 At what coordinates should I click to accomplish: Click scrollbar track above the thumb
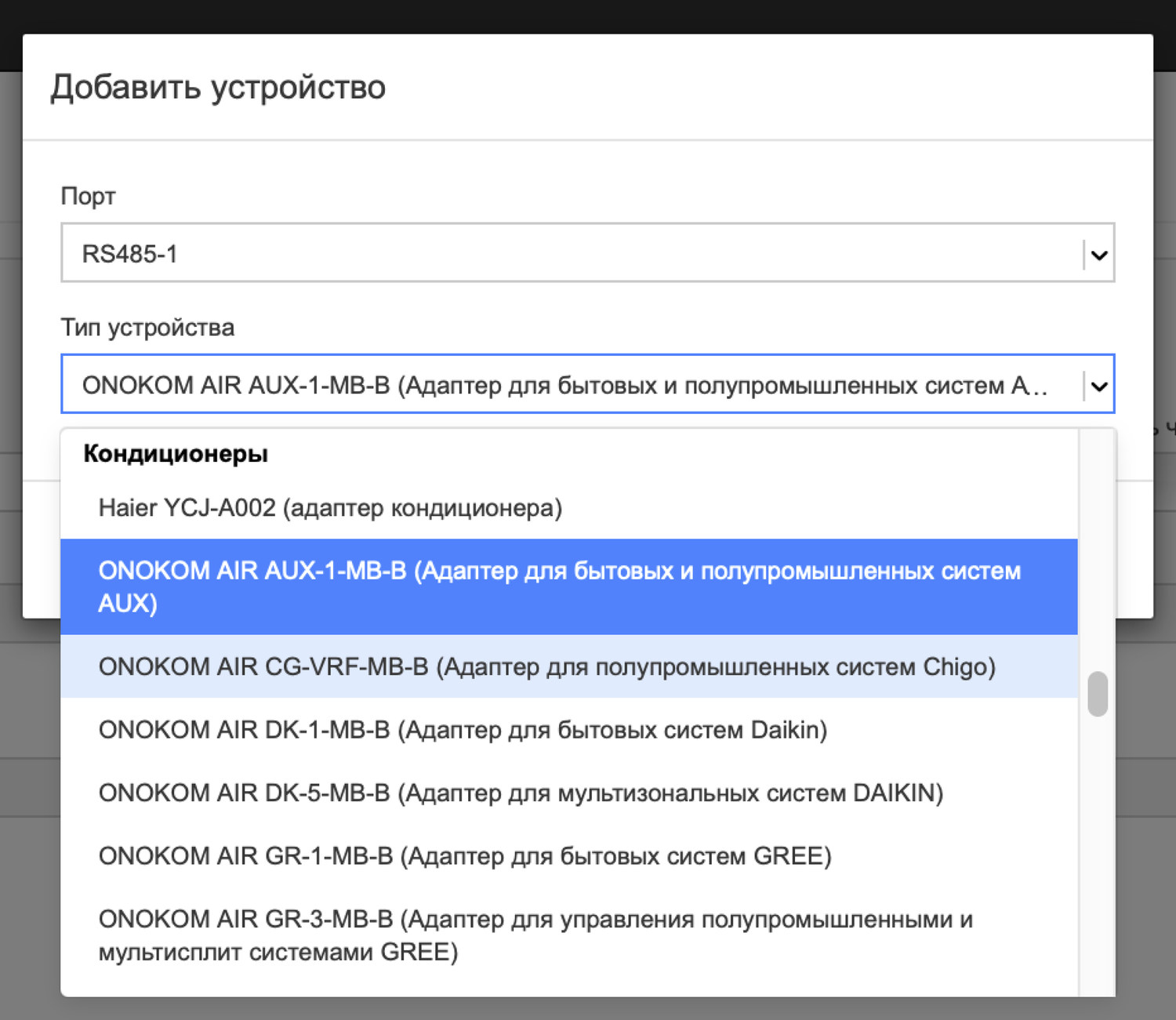click(x=1098, y=549)
